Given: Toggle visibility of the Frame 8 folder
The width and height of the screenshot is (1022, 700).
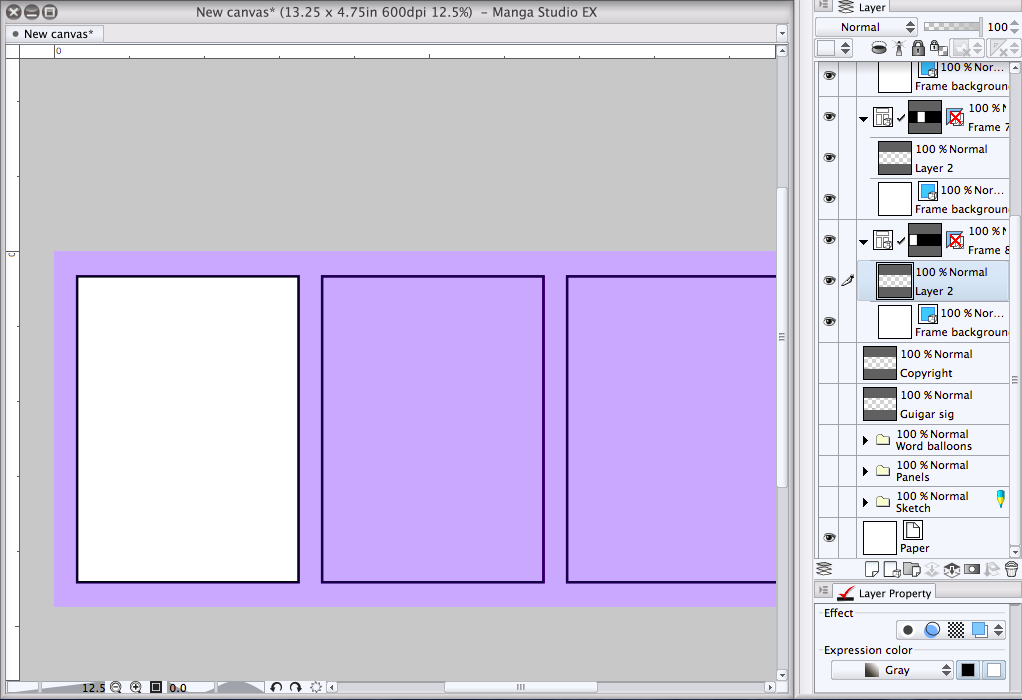Looking at the screenshot, I should [829, 240].
